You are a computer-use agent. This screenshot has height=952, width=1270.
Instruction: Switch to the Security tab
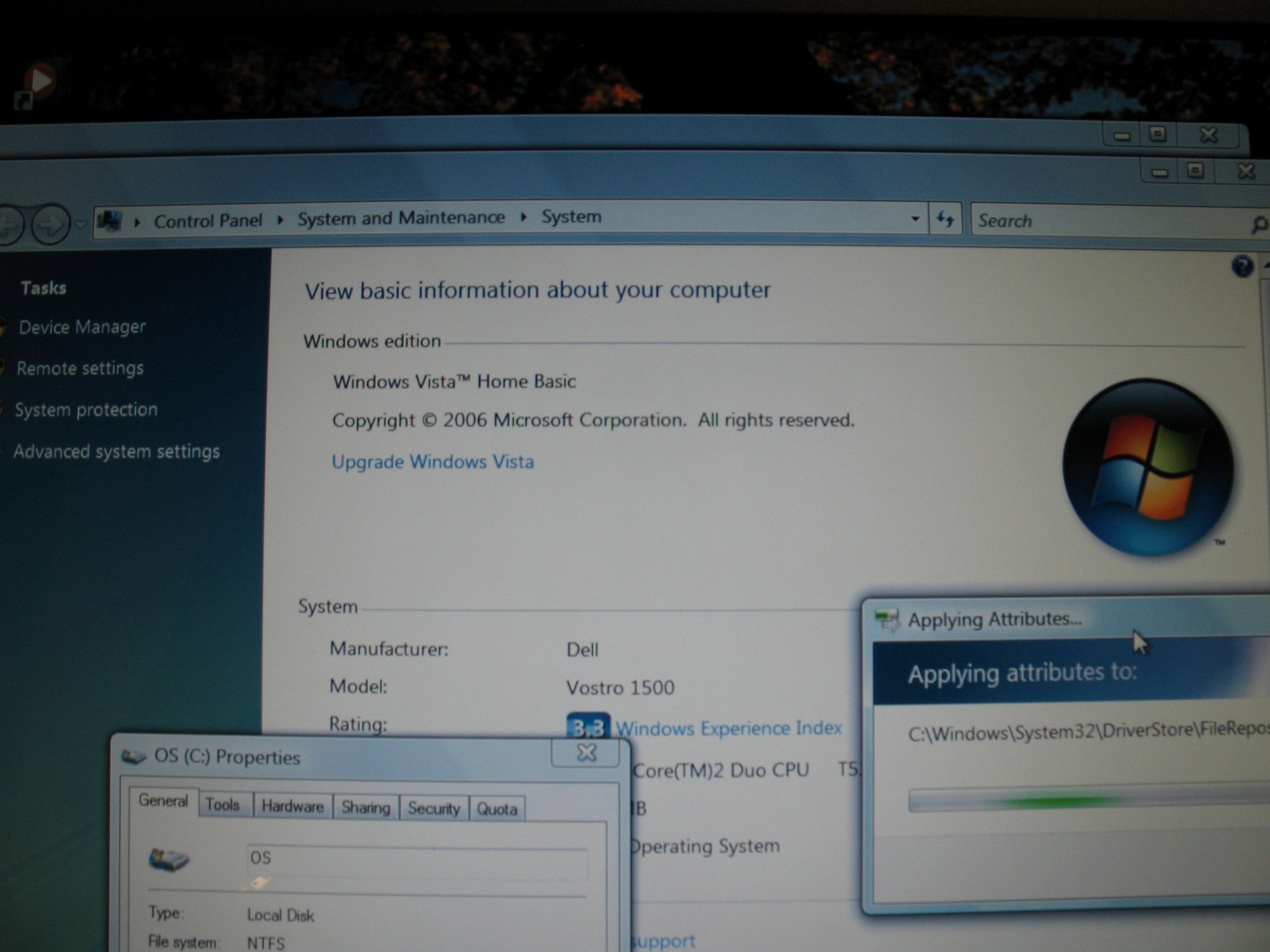click(x=434, y=808)
